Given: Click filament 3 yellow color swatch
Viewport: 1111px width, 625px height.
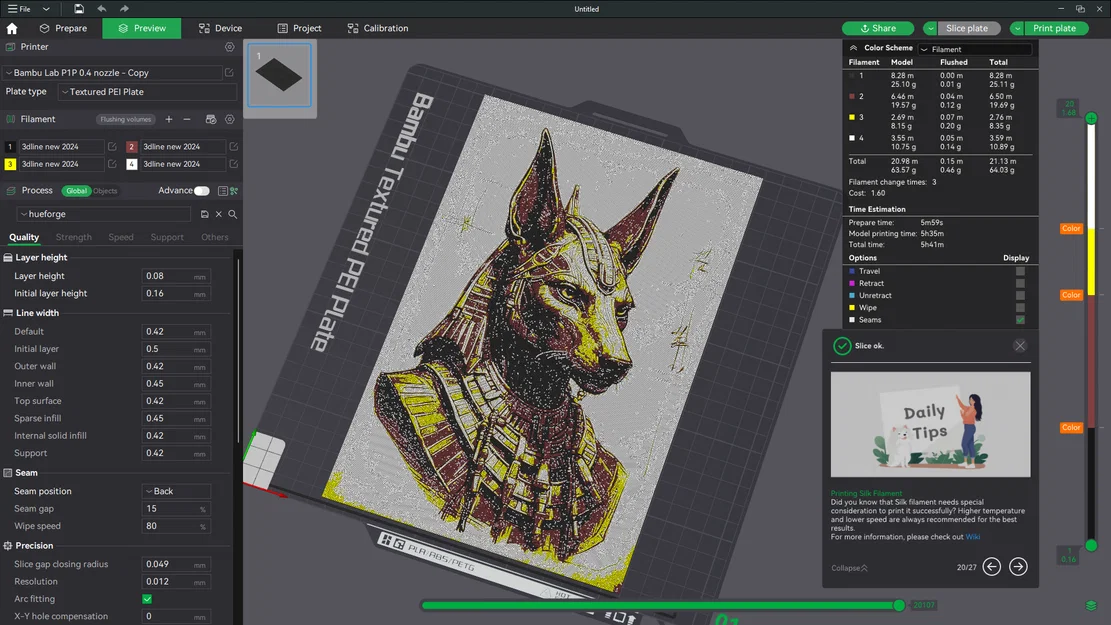Looking at the screenshot, I should point(10,164).
